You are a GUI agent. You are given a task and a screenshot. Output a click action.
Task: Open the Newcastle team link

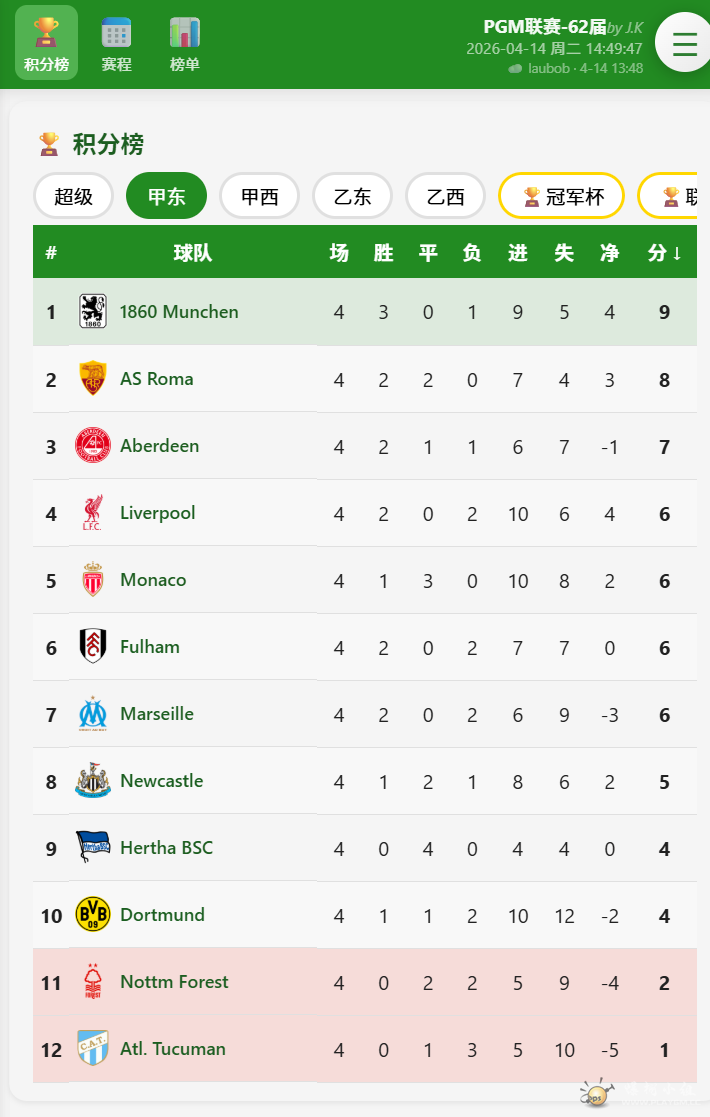click(x=161, y=781)
